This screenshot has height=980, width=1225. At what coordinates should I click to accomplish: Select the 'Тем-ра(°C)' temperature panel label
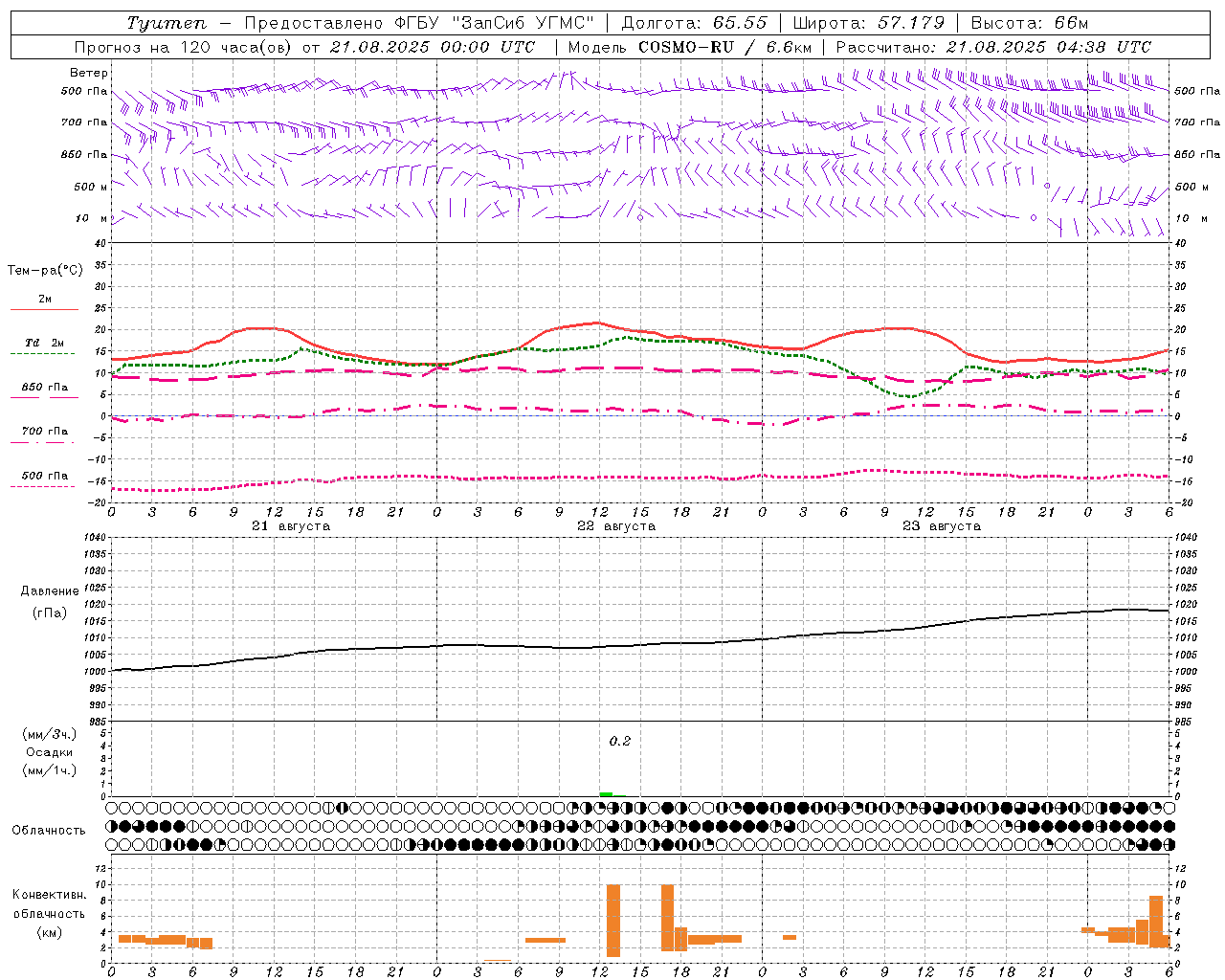[x=45, y=271]
